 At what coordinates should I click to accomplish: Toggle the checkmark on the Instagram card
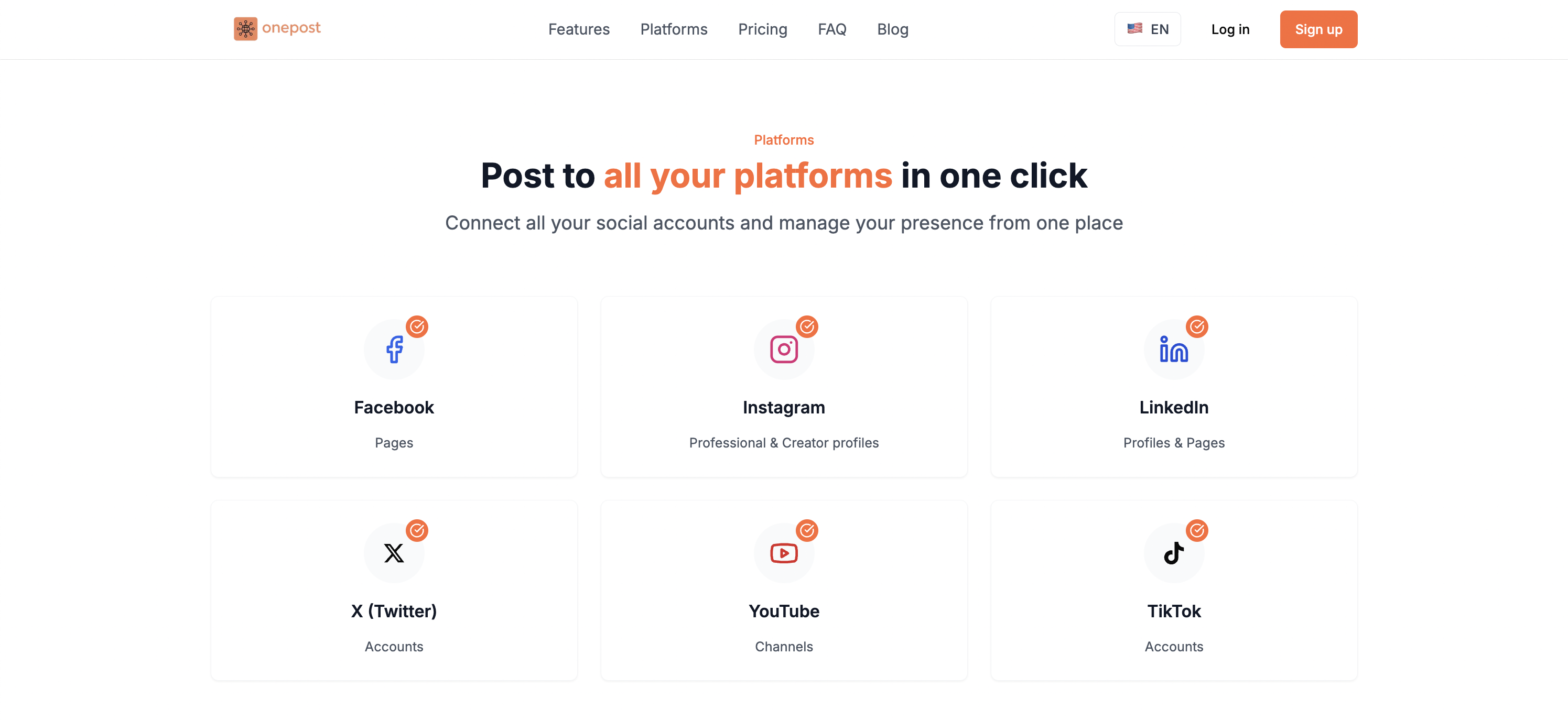point(807,326)
